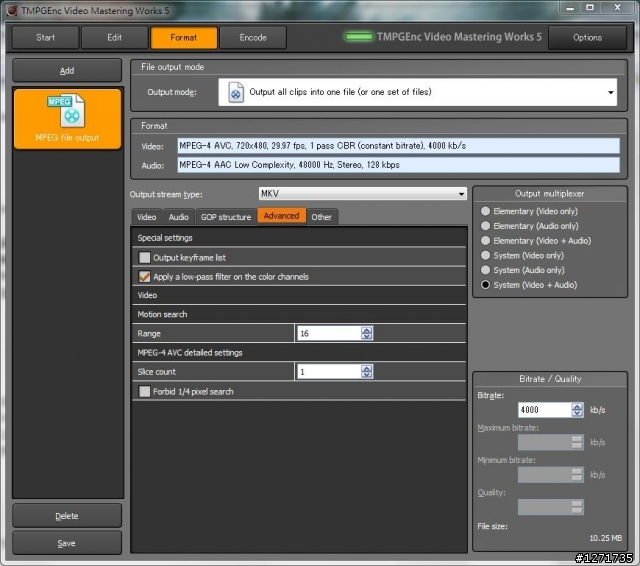Viewport: 640px width, 566px height.
Task: Click the 10.25 MB file size value
Action: [x=606, y=538]
